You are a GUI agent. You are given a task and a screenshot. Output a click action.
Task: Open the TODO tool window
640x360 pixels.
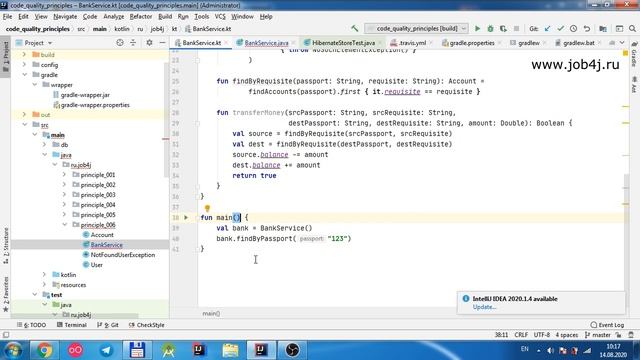pyautogui.click(x=31, y=325)
